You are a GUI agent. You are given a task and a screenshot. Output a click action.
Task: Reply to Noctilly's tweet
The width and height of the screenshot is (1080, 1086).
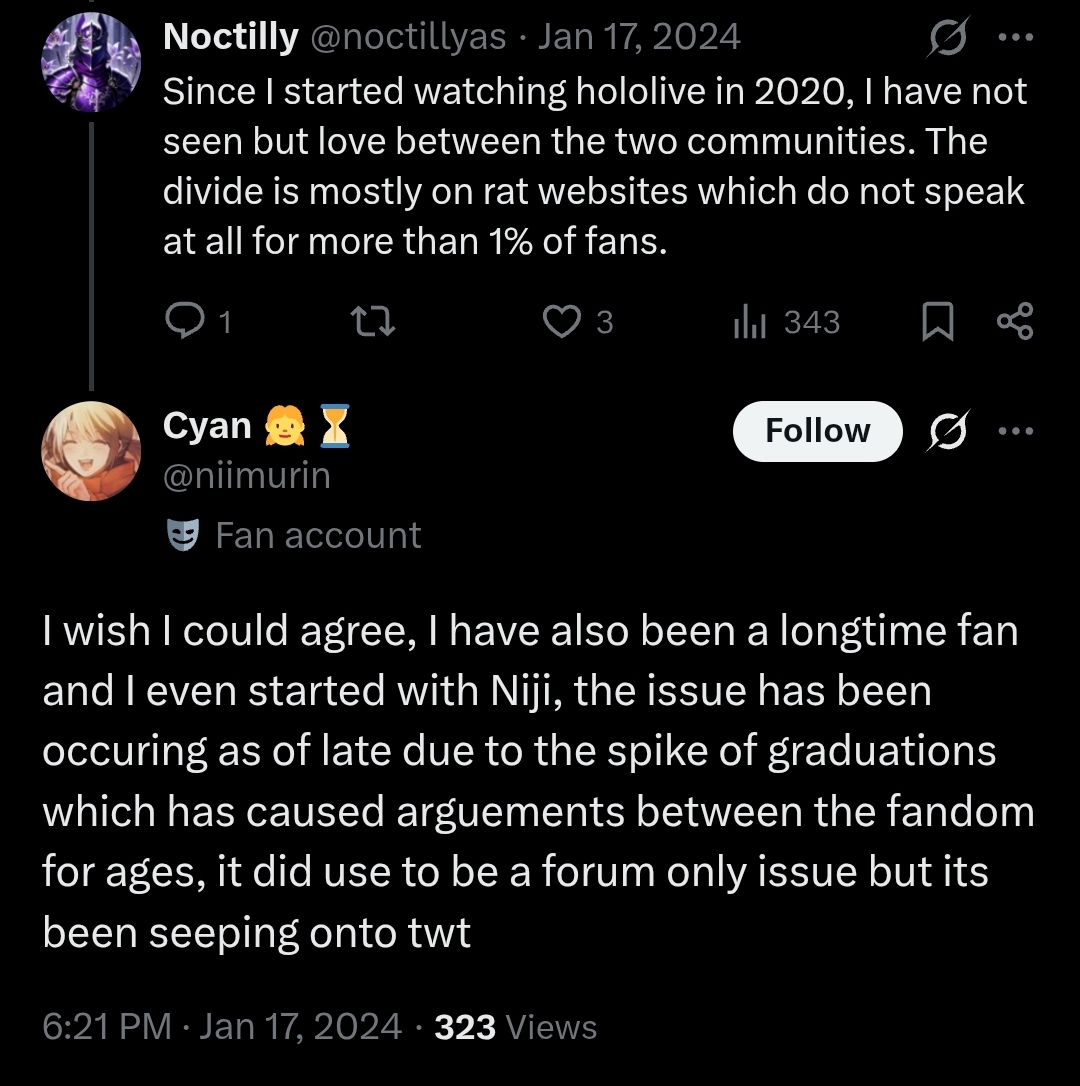click(x=184, y=321)
